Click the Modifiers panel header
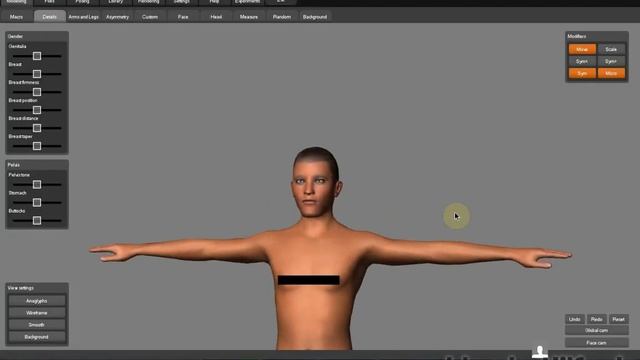 coord(596,36)
